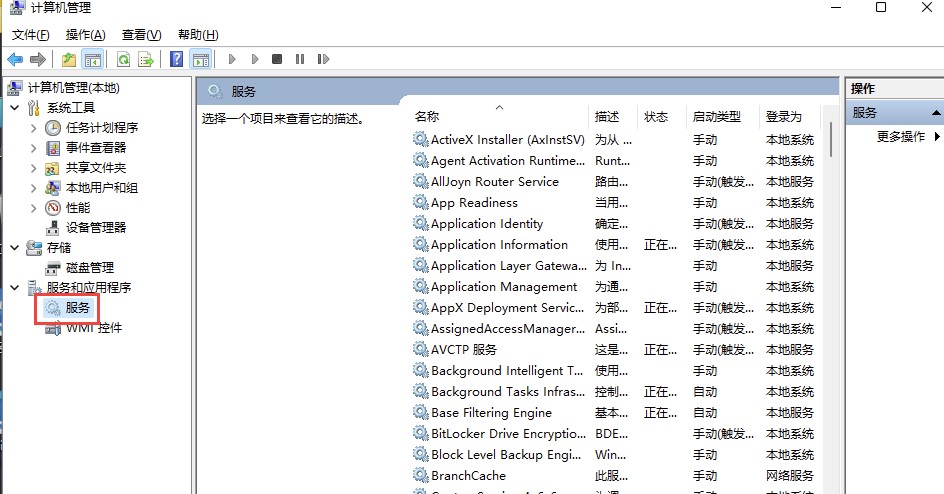Image resolution: width=944 pixels, height=494 pixels.
Task: Select 服务 in the tree
Action: click(77, 307)
